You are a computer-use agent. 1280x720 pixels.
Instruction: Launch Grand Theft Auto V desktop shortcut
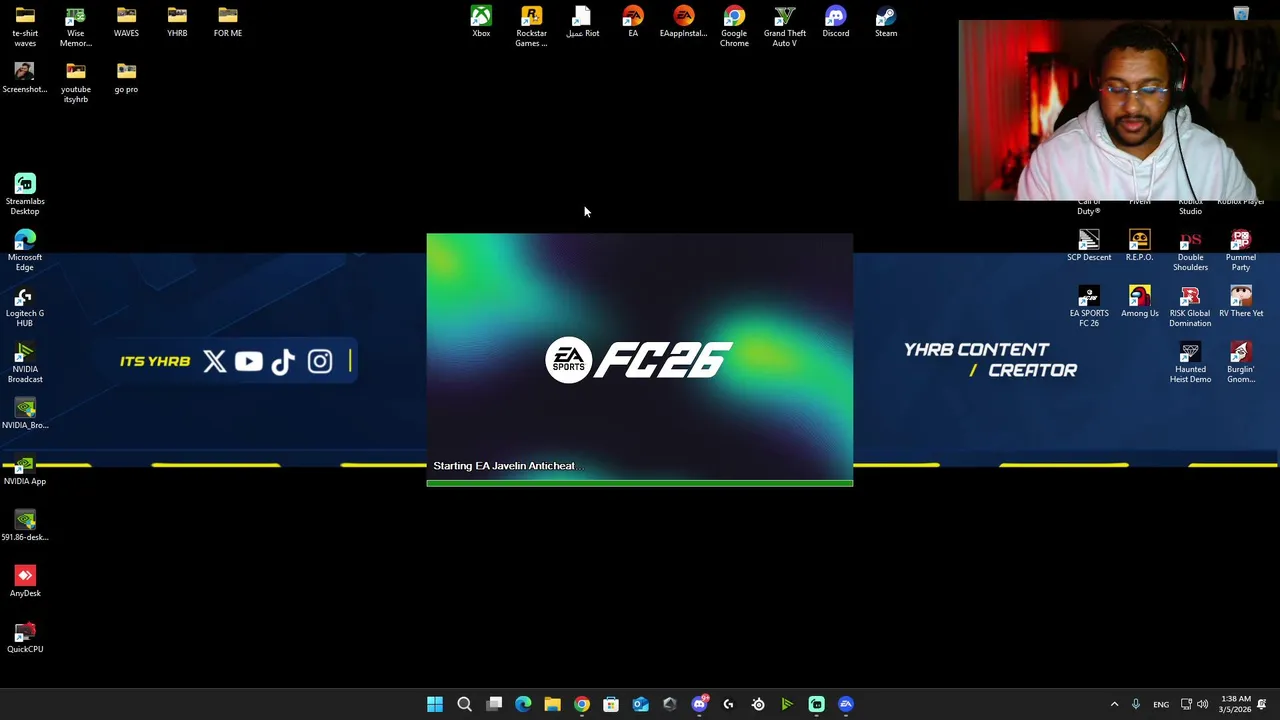pyautogui.click(x=785, y=27)
